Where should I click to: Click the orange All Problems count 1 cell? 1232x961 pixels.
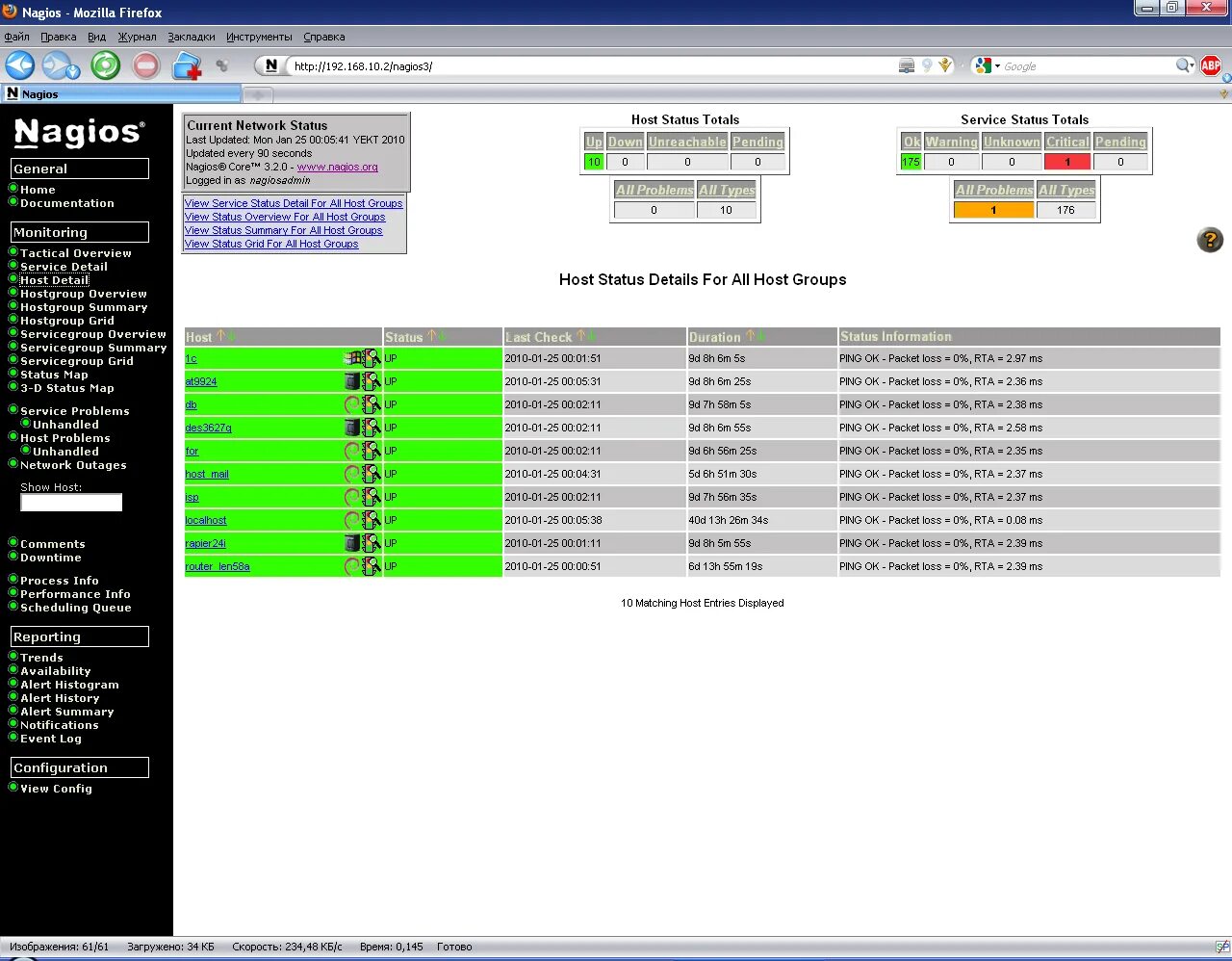[x=993, y=210]
